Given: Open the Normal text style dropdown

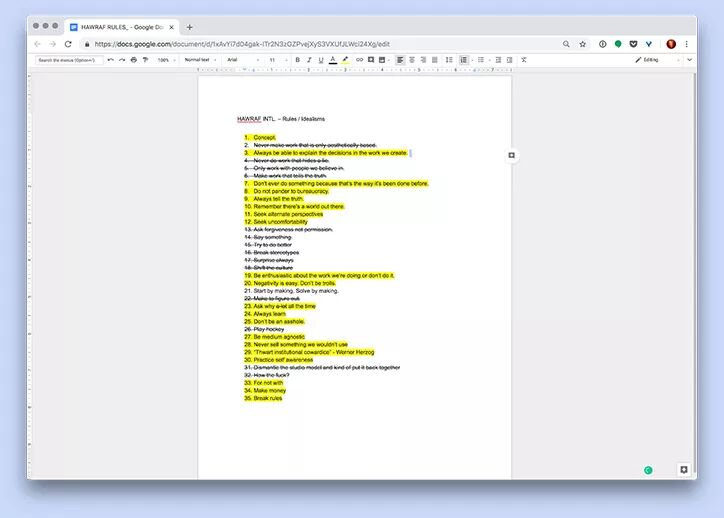Looking at the screenshot, I should 200,60.
